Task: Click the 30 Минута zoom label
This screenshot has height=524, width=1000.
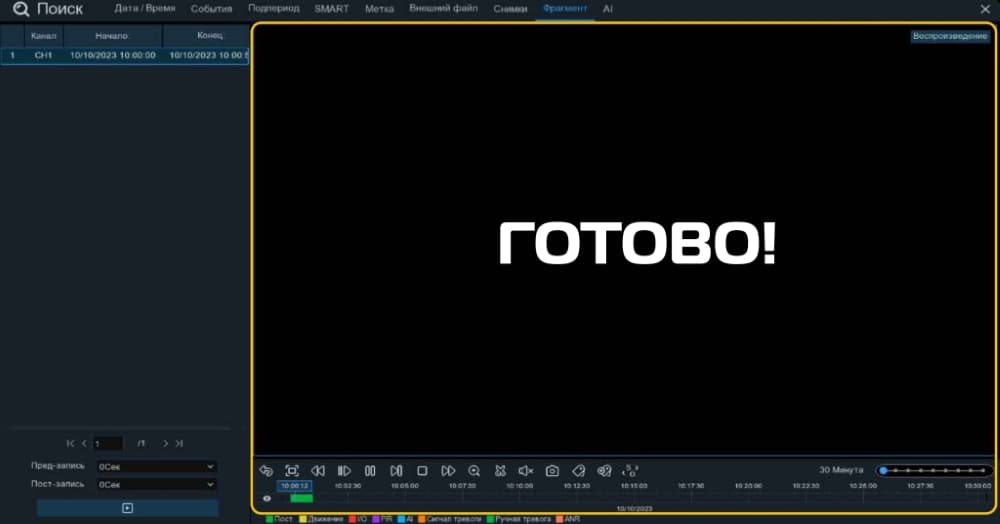Action: [x=841, y=470]
